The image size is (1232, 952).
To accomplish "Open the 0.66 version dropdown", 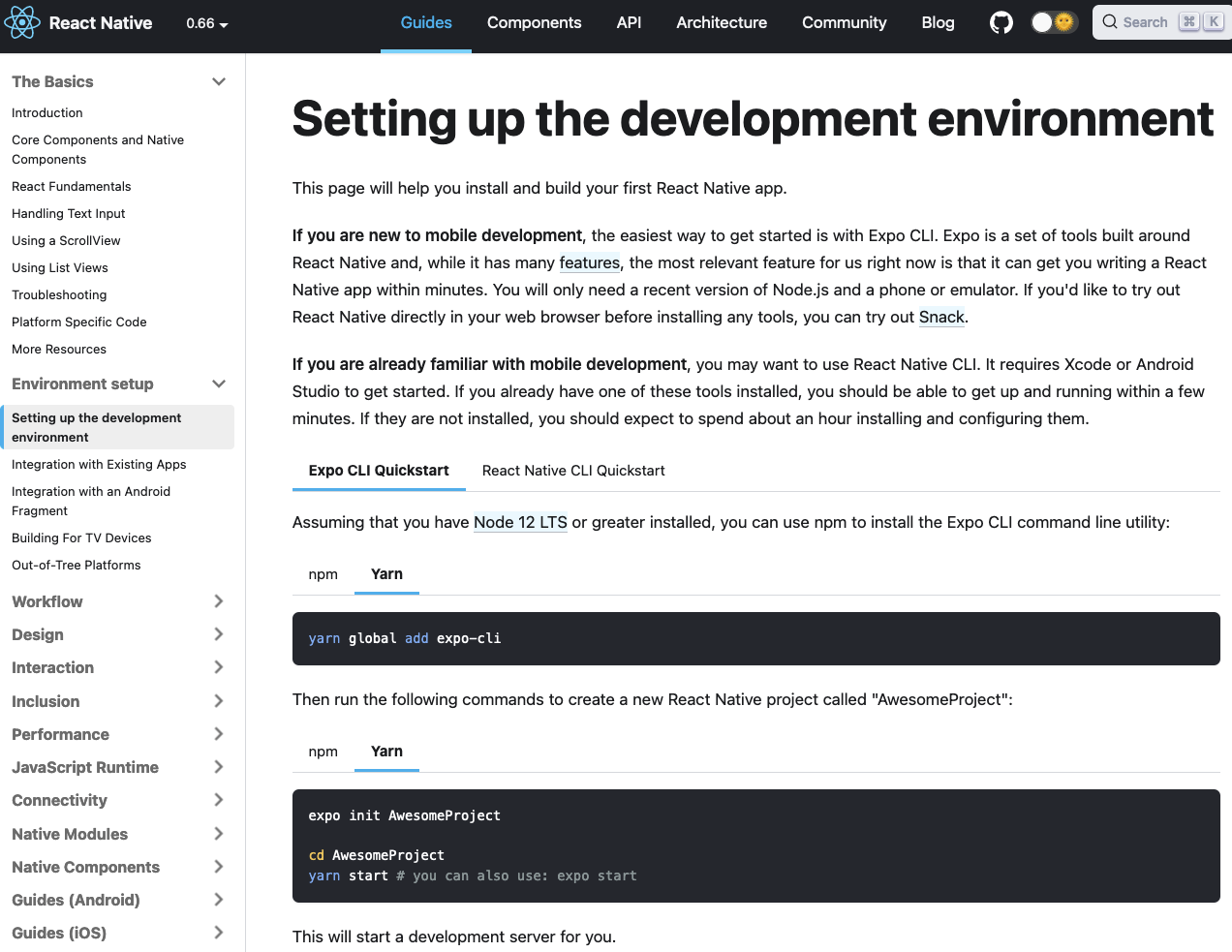I will [x=207, y=23].
